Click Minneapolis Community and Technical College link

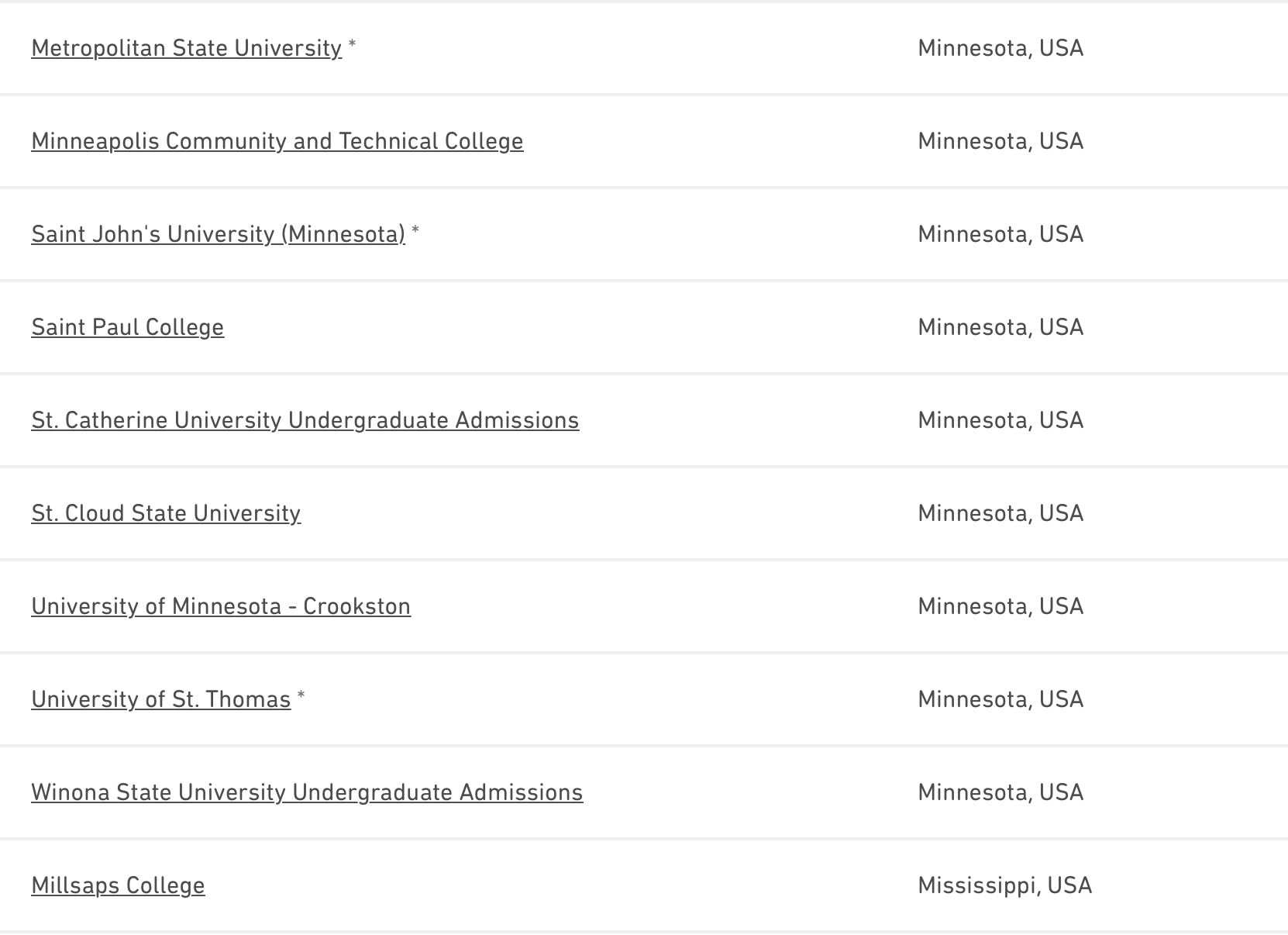point(277,141)
